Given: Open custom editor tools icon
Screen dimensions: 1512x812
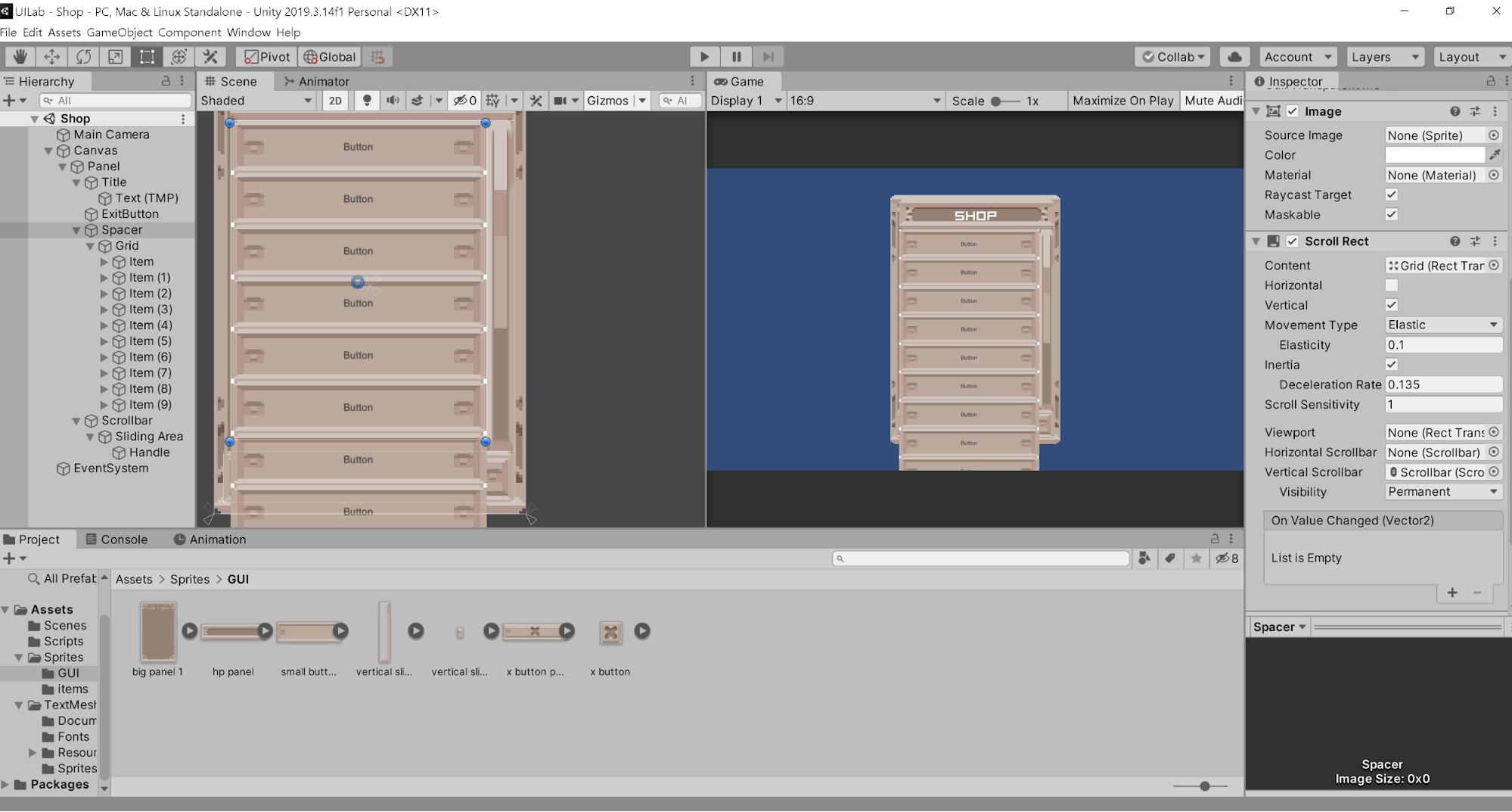Looking at the screenshot, I should (210, 57).
